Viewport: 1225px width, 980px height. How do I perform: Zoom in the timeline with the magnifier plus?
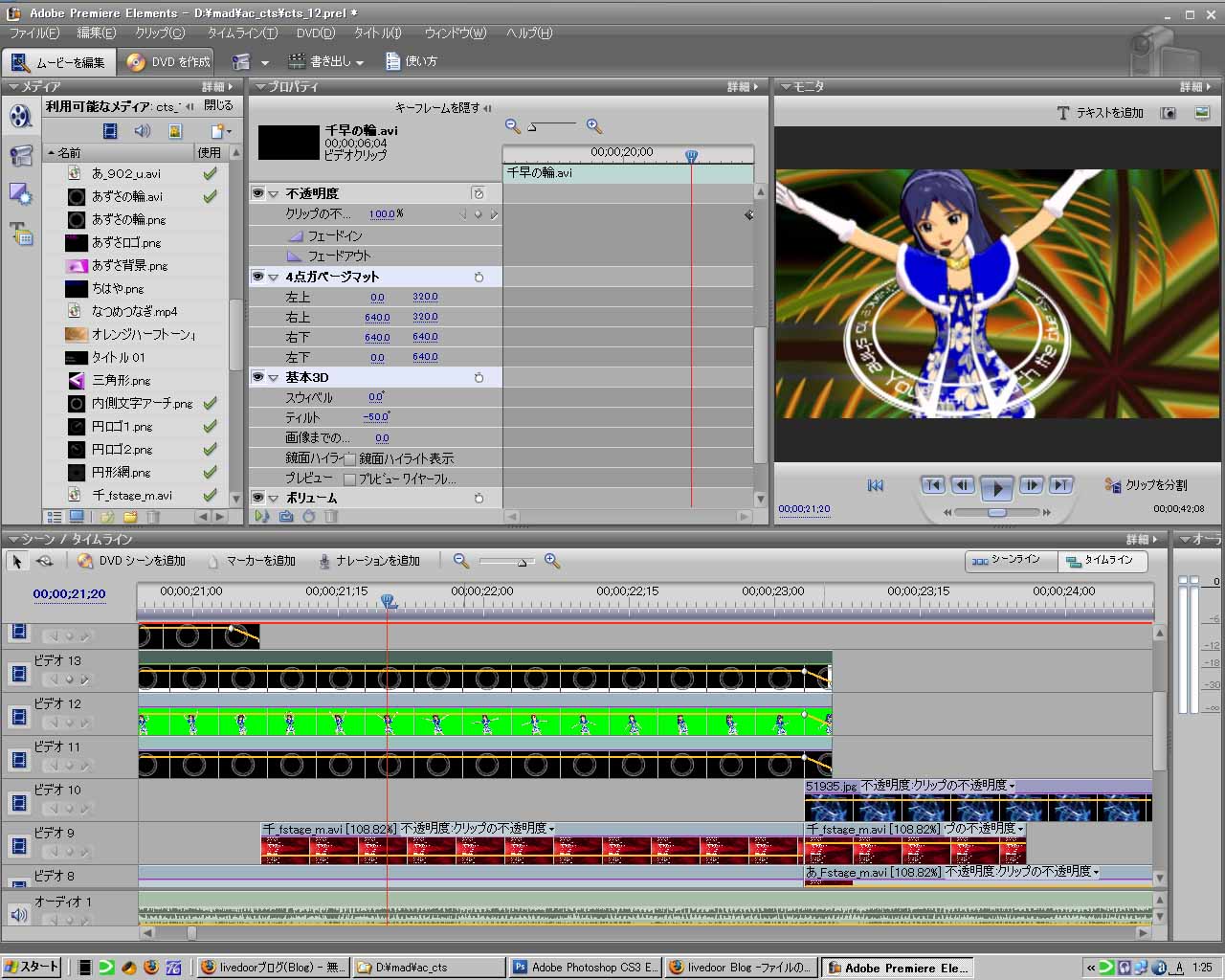click(x=552, y=561)
